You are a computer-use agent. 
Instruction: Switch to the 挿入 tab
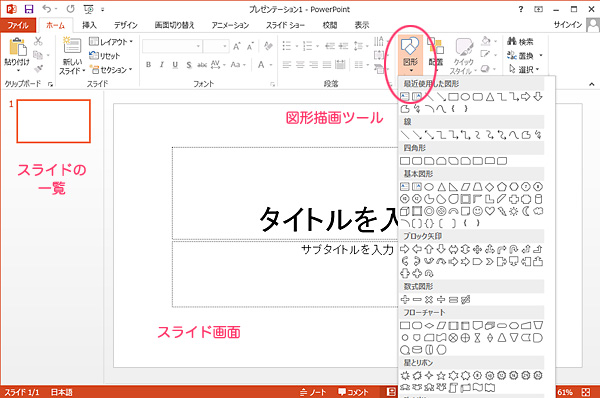click(89, 25)
